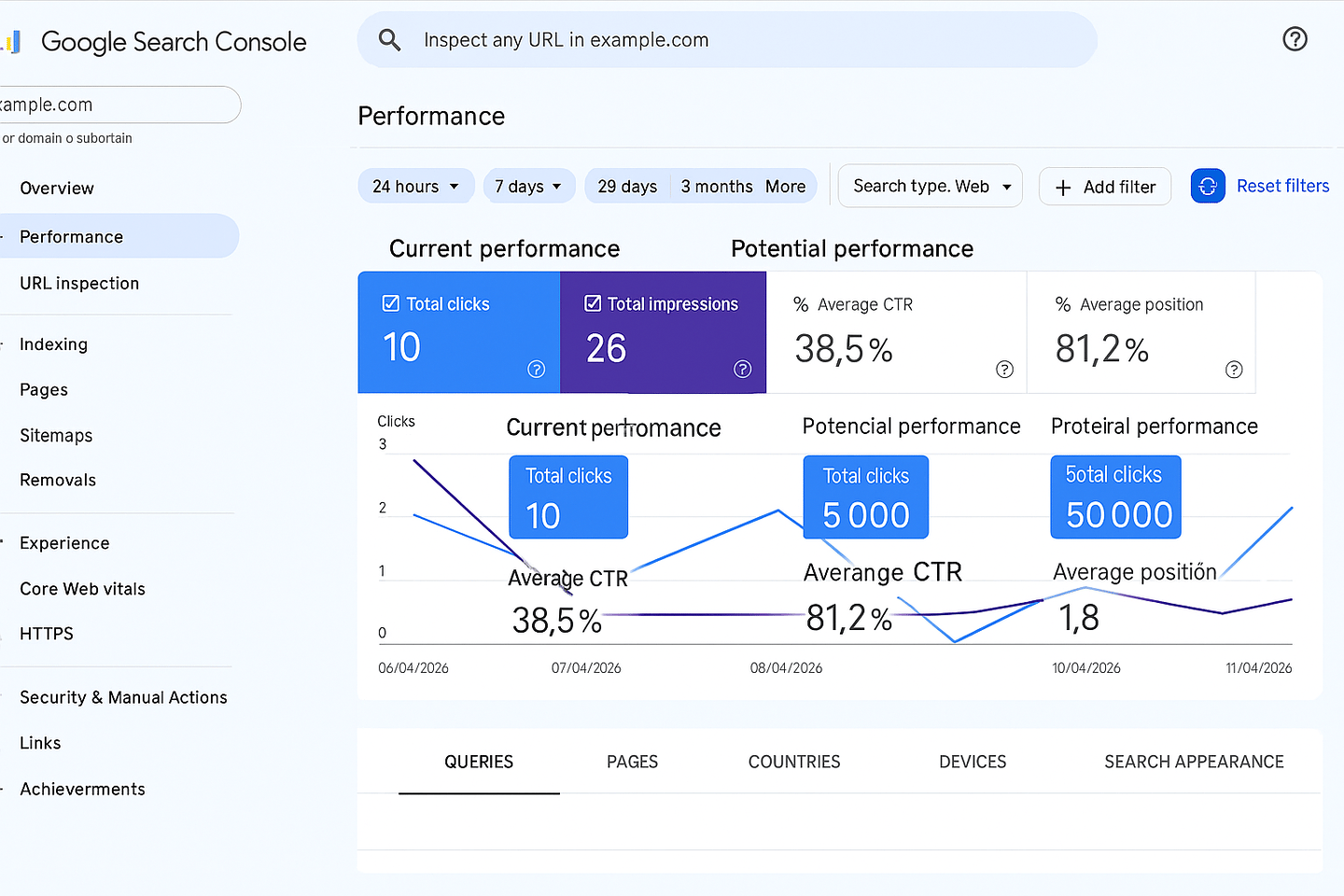Viewport: 1344px width, 896px height.
Task: Click the Potencial performance chart label
Action: click(x=912, y=427)
